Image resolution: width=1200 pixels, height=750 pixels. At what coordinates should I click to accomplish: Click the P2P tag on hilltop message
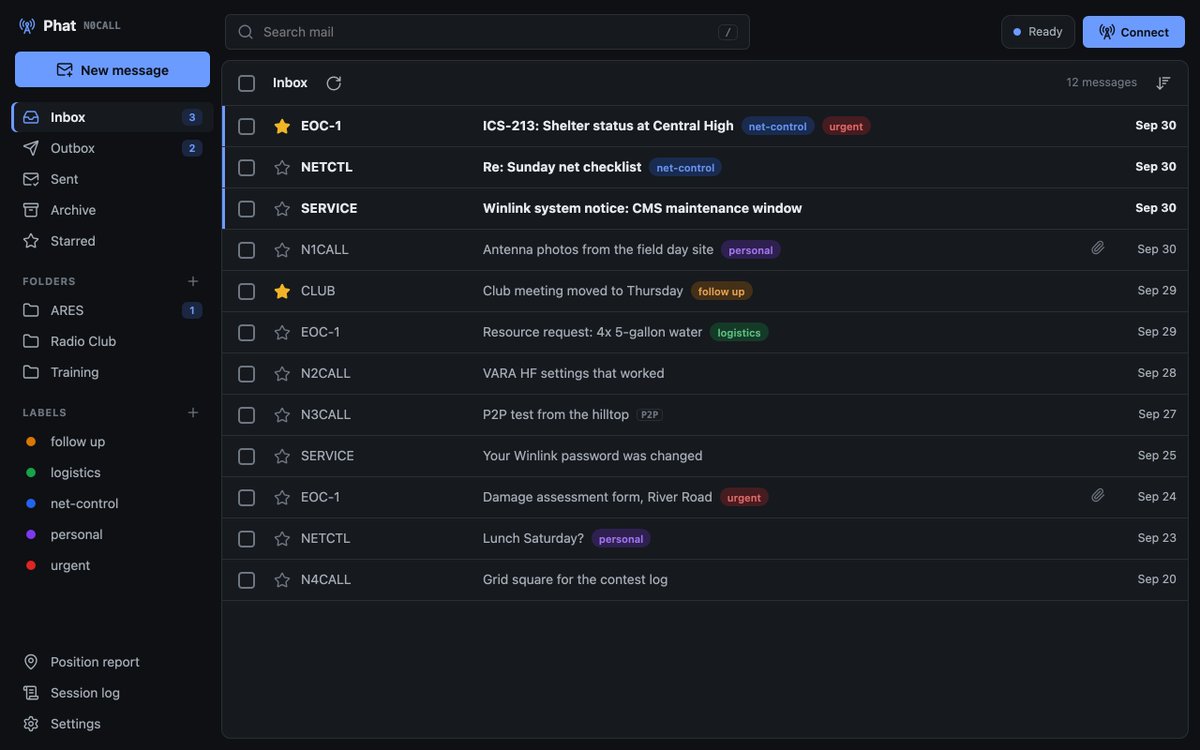(650, 414)
